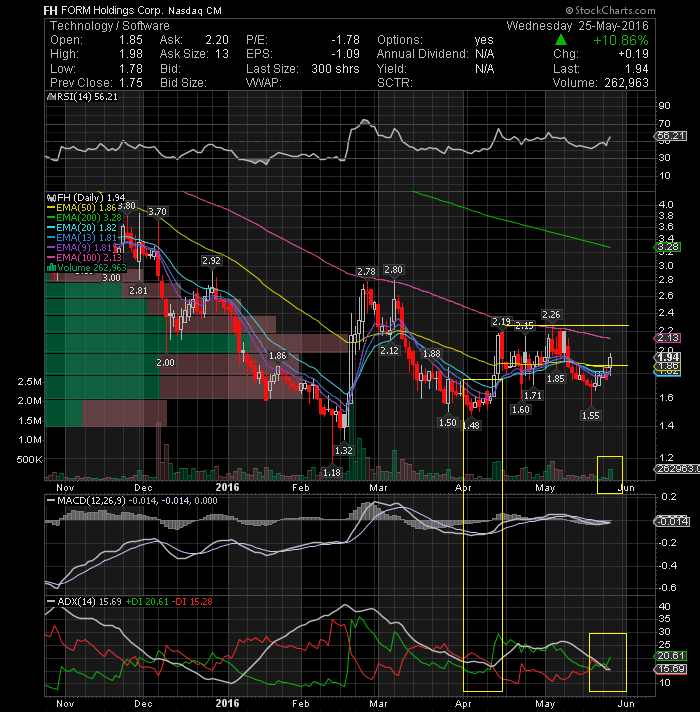Screen dimensions: 700x712
Task: Select the FORM Holdings Corp. company name
Action: [113, 10]
